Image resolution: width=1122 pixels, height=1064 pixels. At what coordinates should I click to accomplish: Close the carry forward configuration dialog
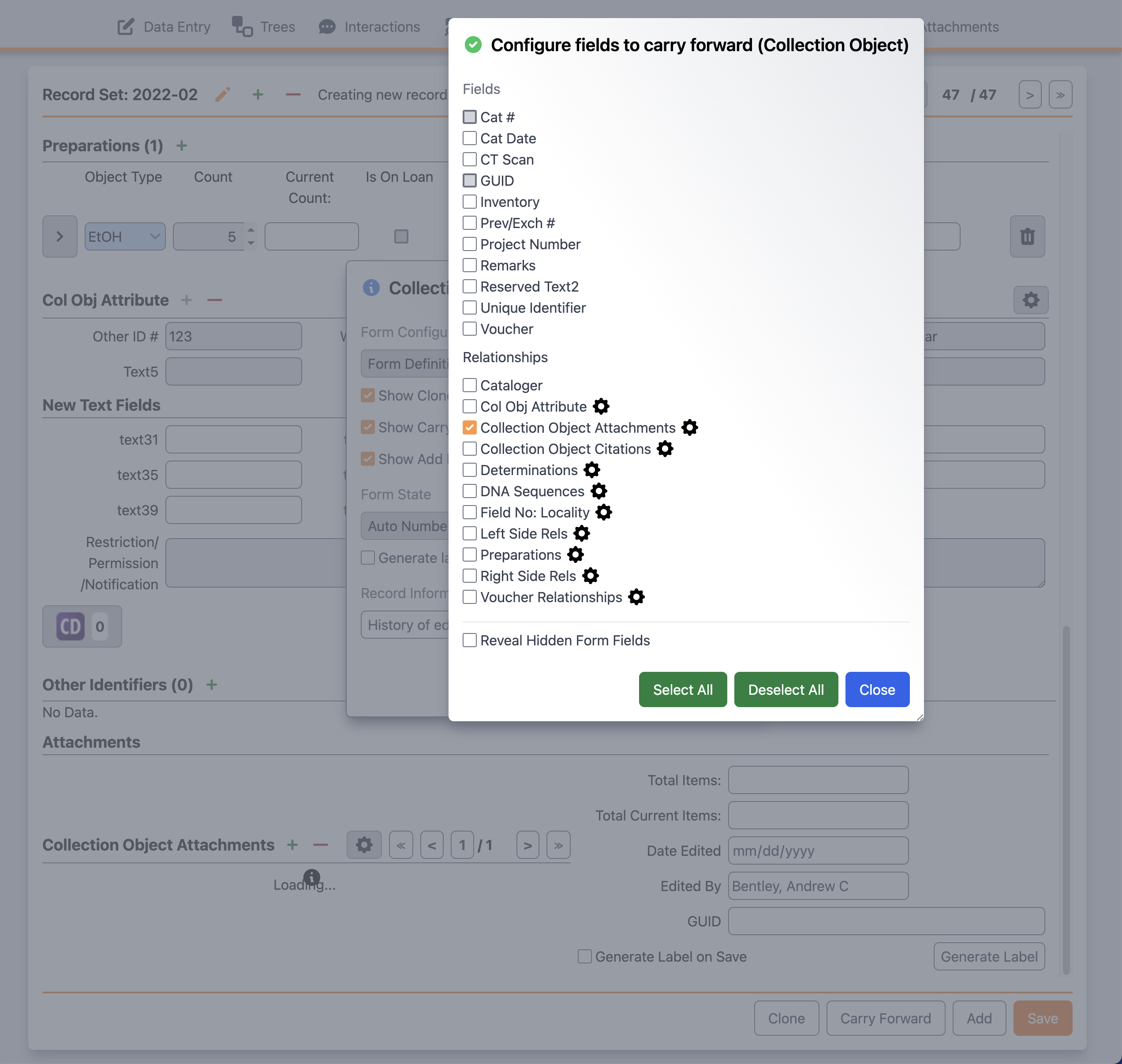pos(877,689)
